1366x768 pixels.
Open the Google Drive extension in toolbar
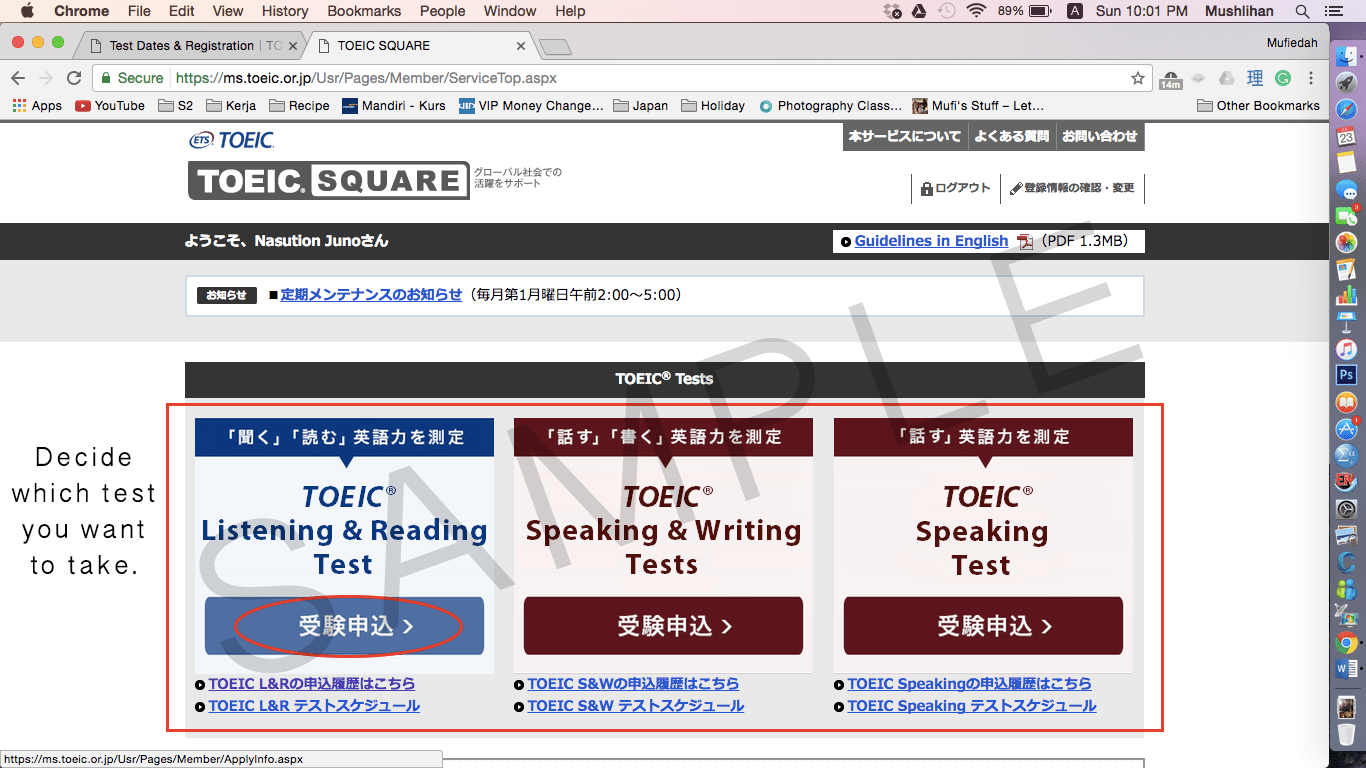[1226, 78]
